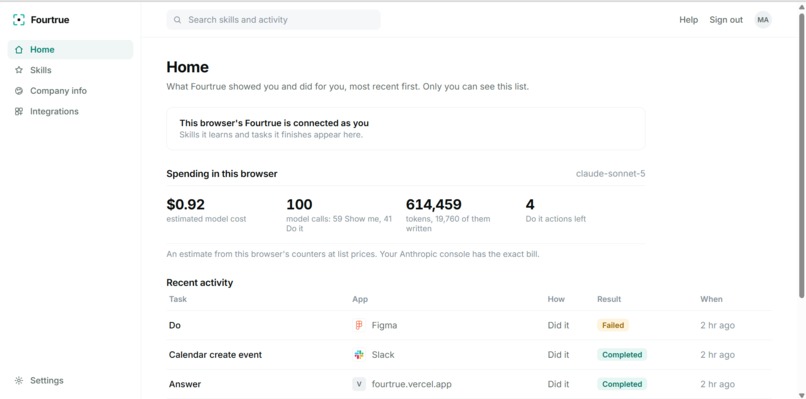Click Did it in the Figma row
This screenshot has width=806, height=399.
click(558, 325)
